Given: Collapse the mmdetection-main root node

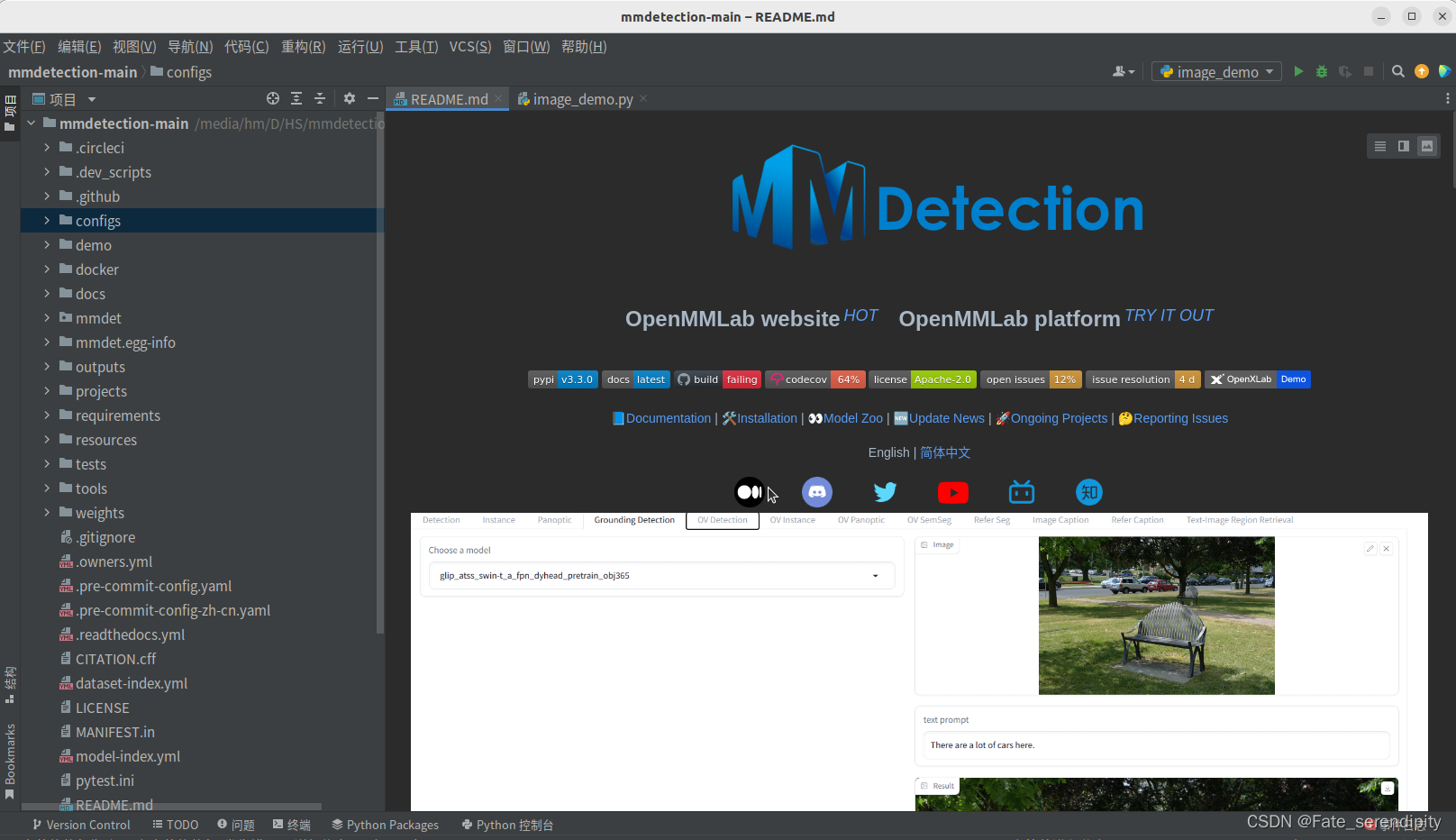Looking at the screenshot, I should tap(31, 123).
